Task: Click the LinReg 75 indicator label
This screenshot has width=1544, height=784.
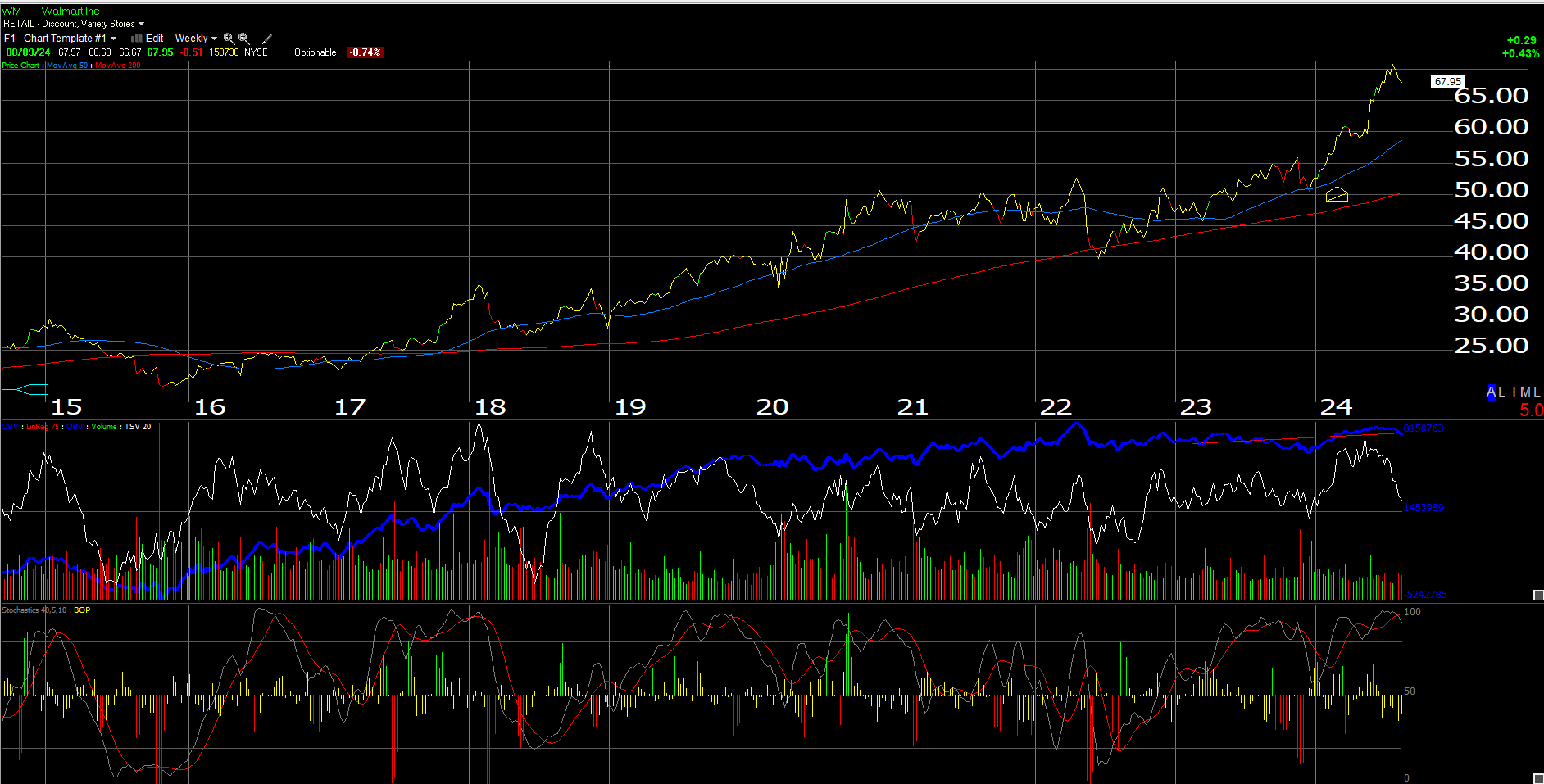Action: coord(43,427)
